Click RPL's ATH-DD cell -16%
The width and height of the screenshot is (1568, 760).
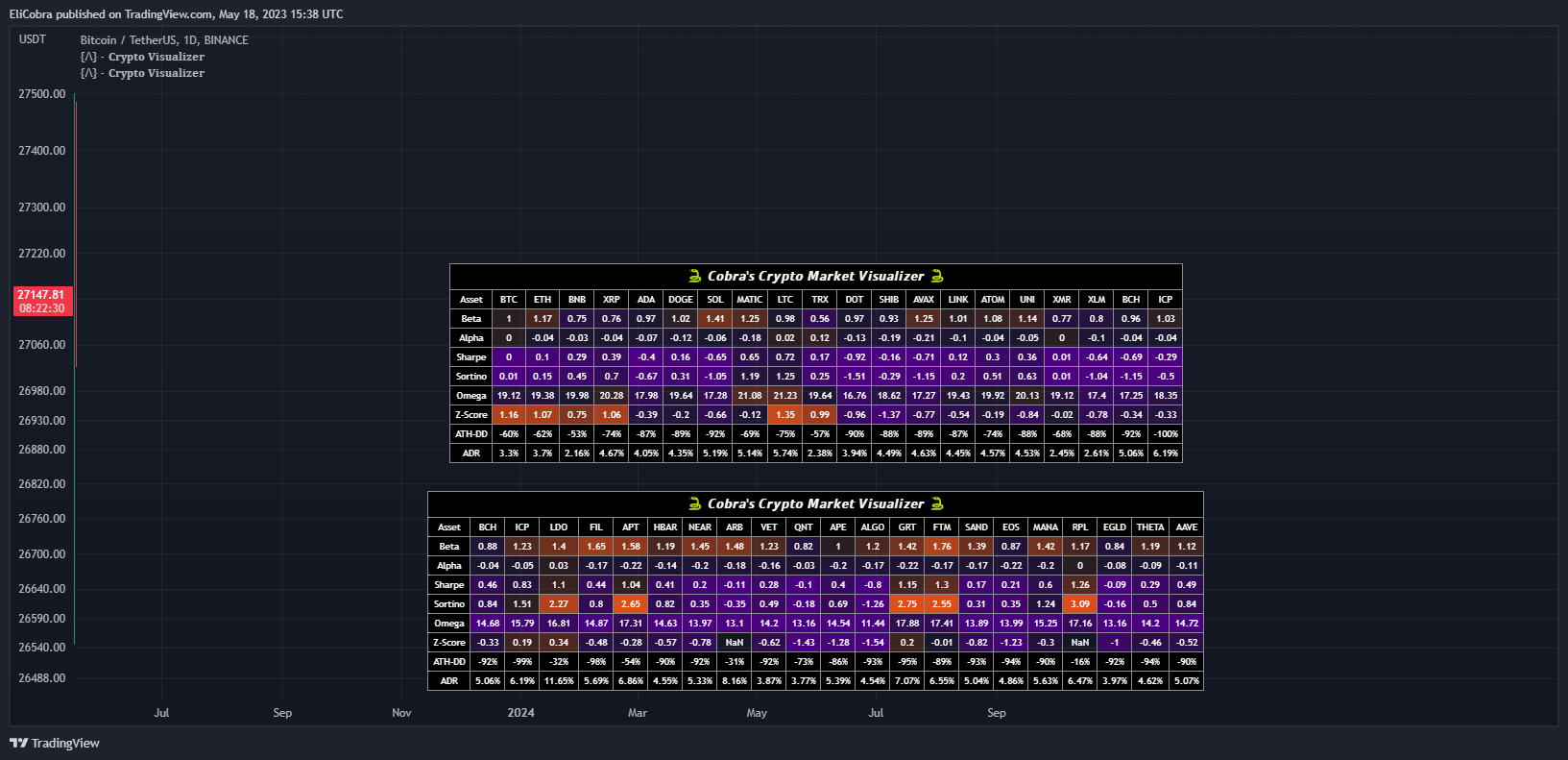[1080, 662]
